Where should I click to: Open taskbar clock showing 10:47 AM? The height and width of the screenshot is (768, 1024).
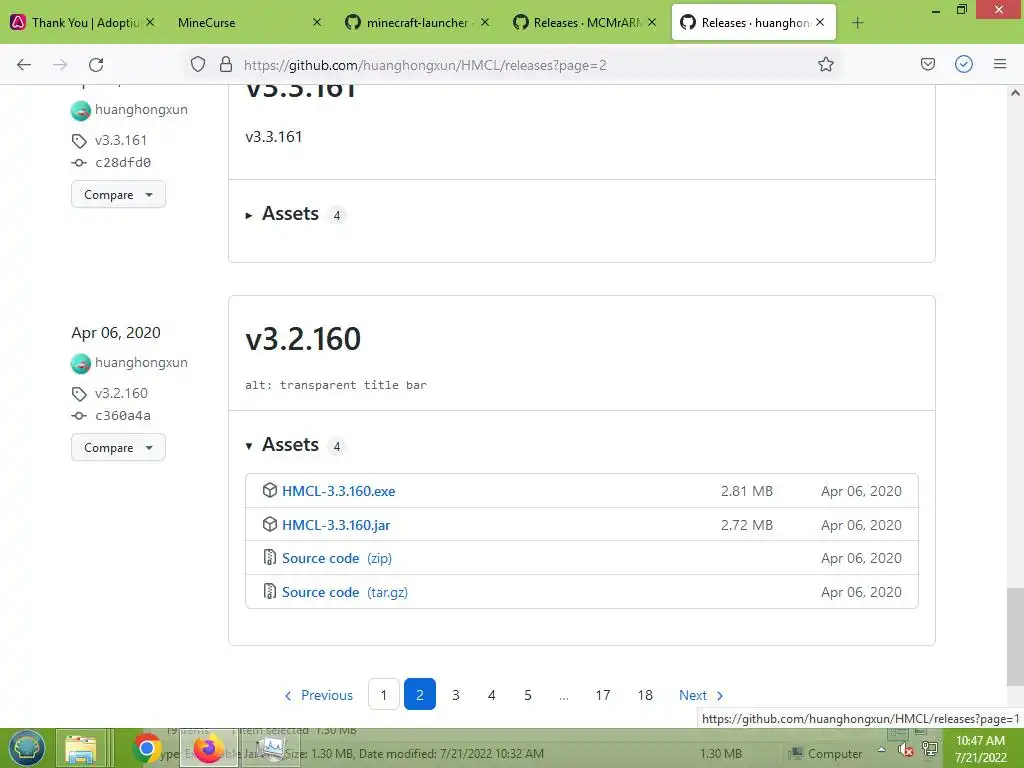coord(980,749)
